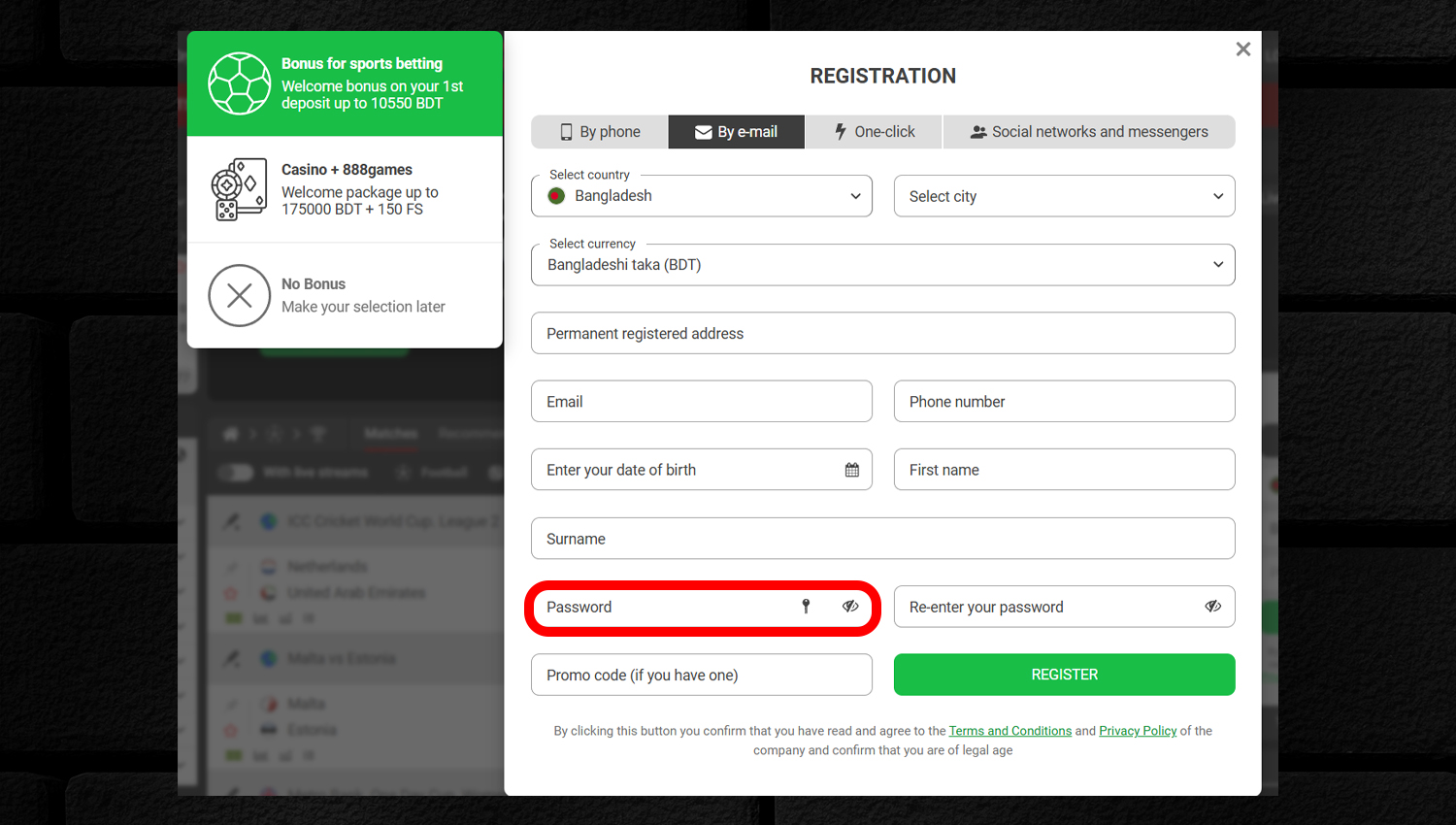Click the lightning bolt One-click icon
Screen dimensions: 1456x825
click(841, 132)
